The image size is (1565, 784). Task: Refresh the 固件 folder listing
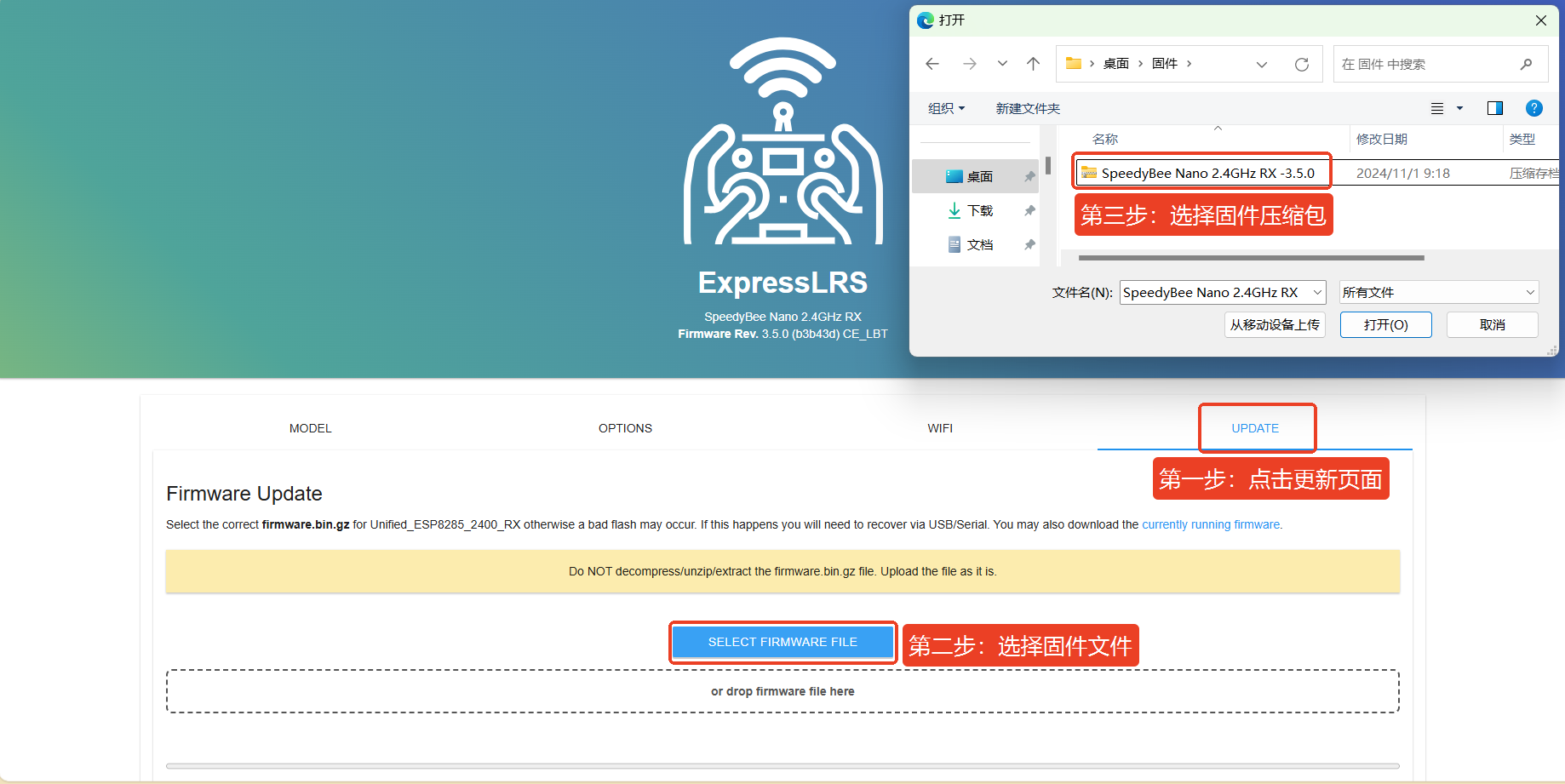(x=1302, y=65)
